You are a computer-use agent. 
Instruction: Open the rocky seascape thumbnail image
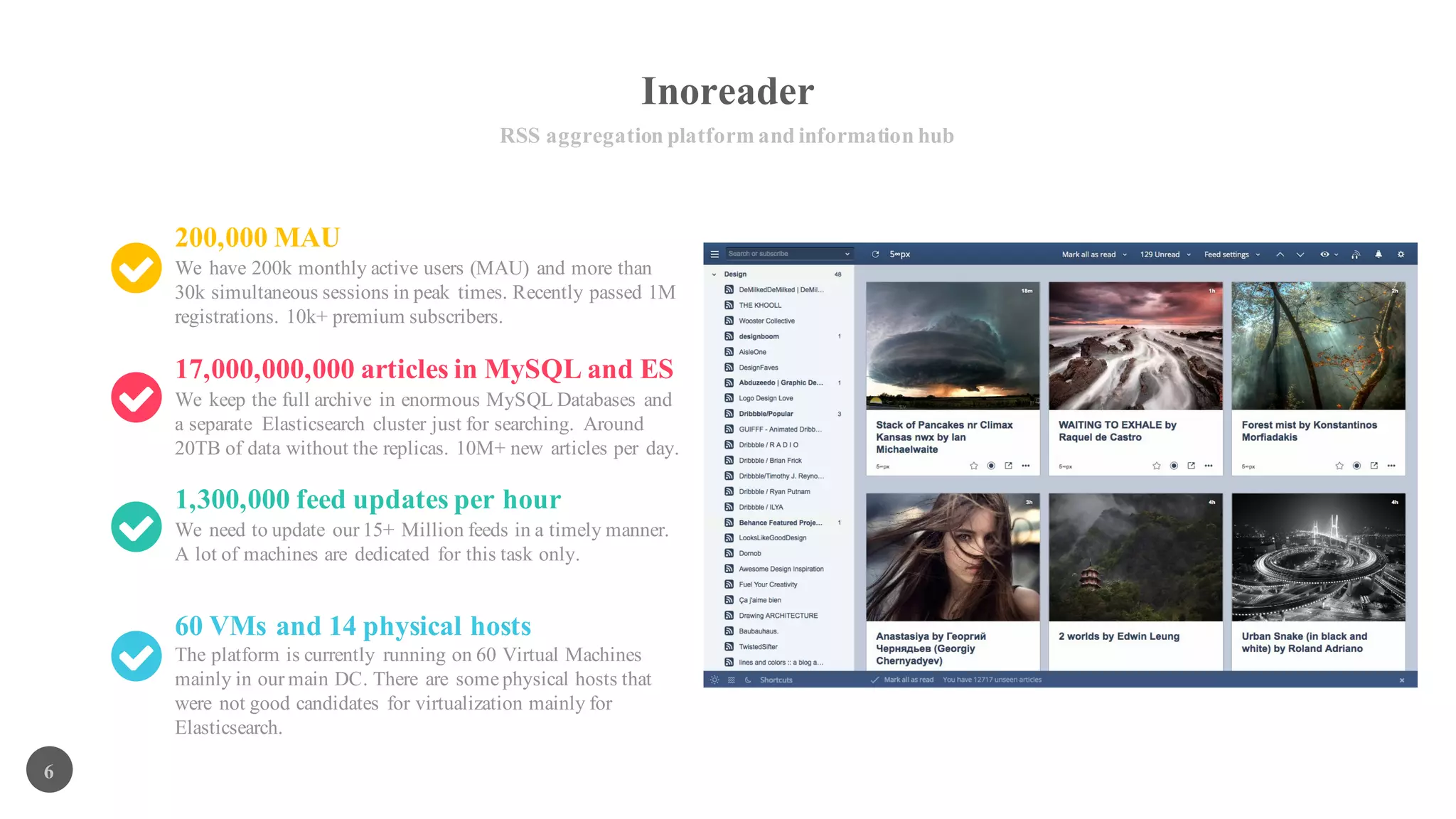pos(1135,346)
